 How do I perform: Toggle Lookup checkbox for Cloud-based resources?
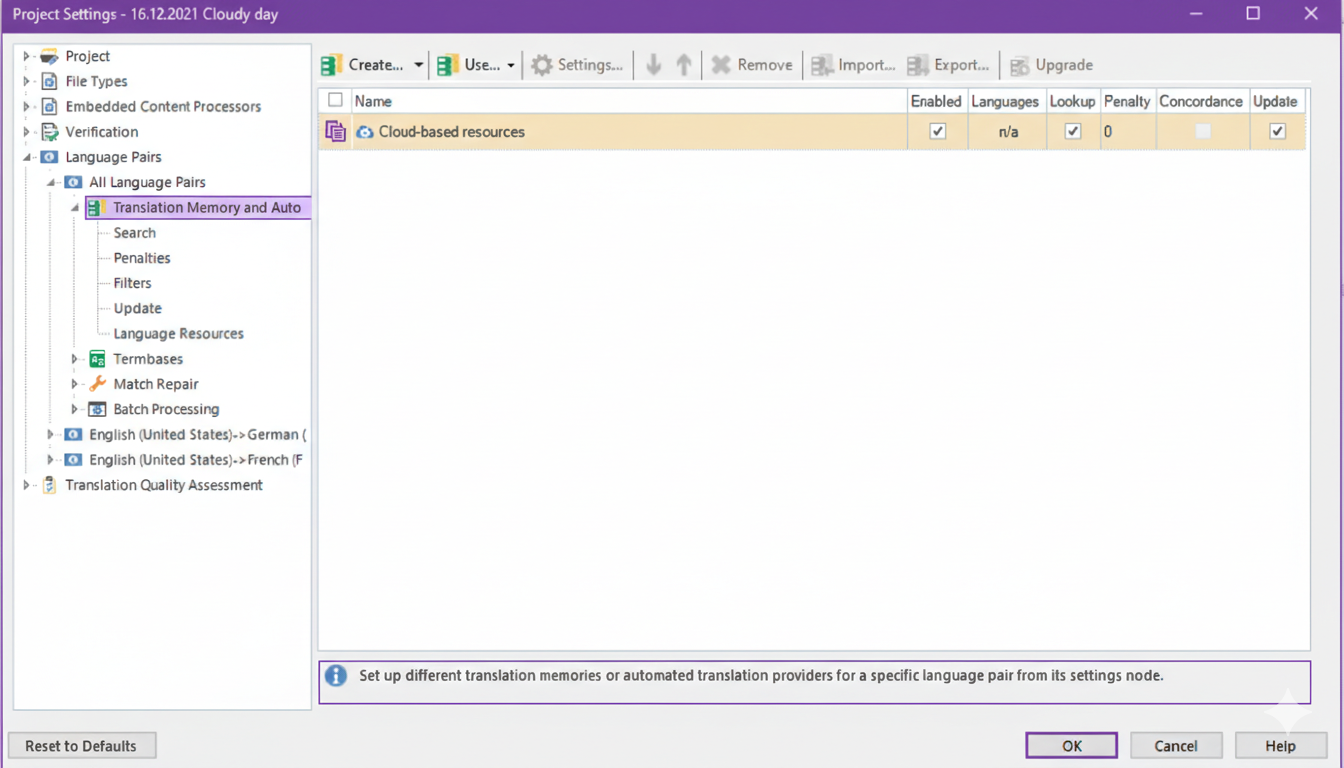[x=1073, y=131]
